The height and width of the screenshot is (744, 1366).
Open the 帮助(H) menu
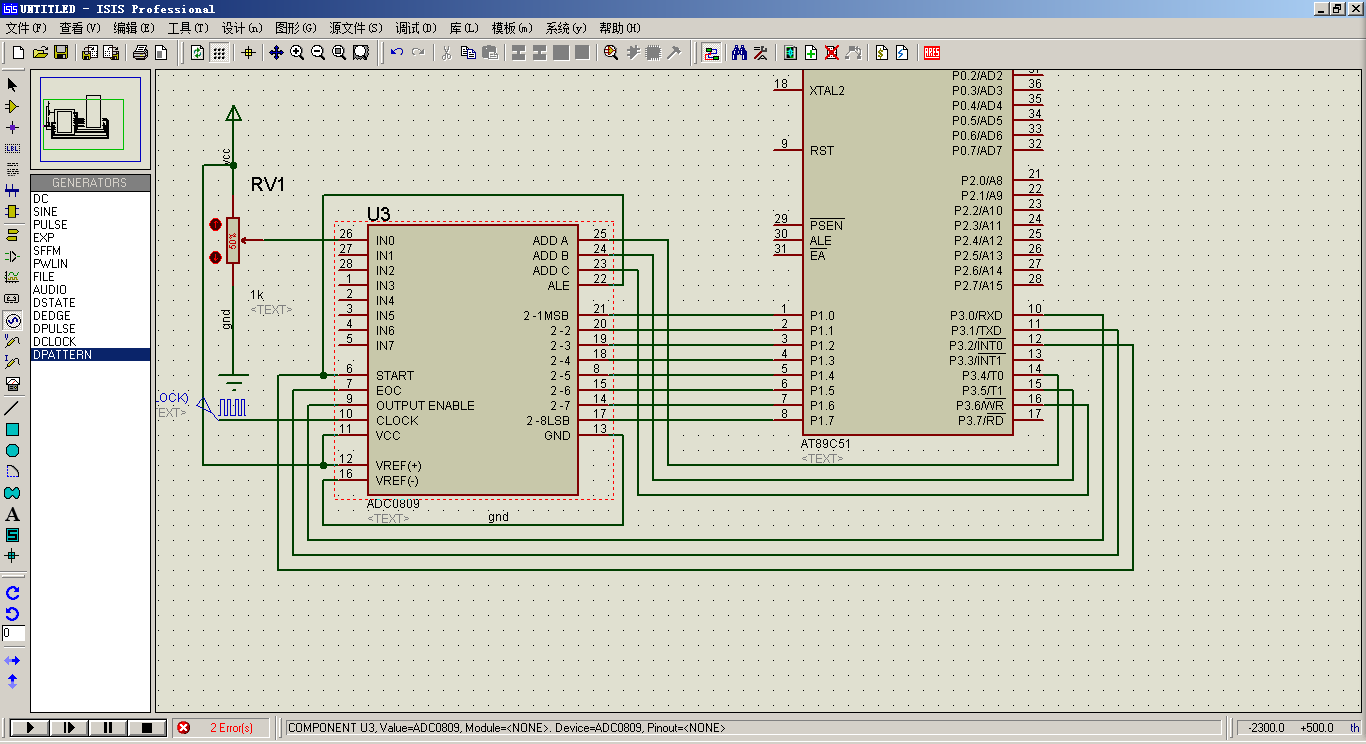(620, 28)
